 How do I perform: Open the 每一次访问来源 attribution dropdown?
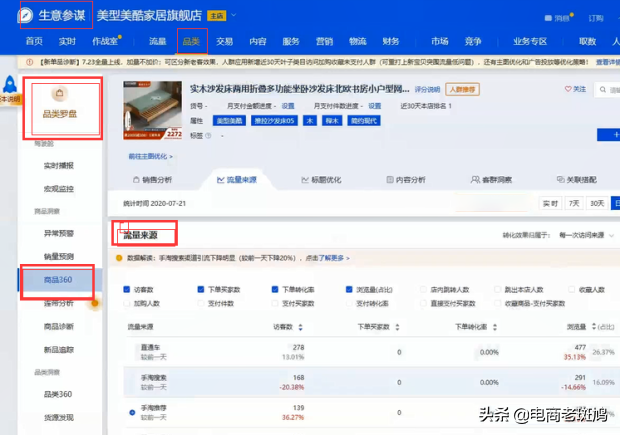click(x=586, y=235)
